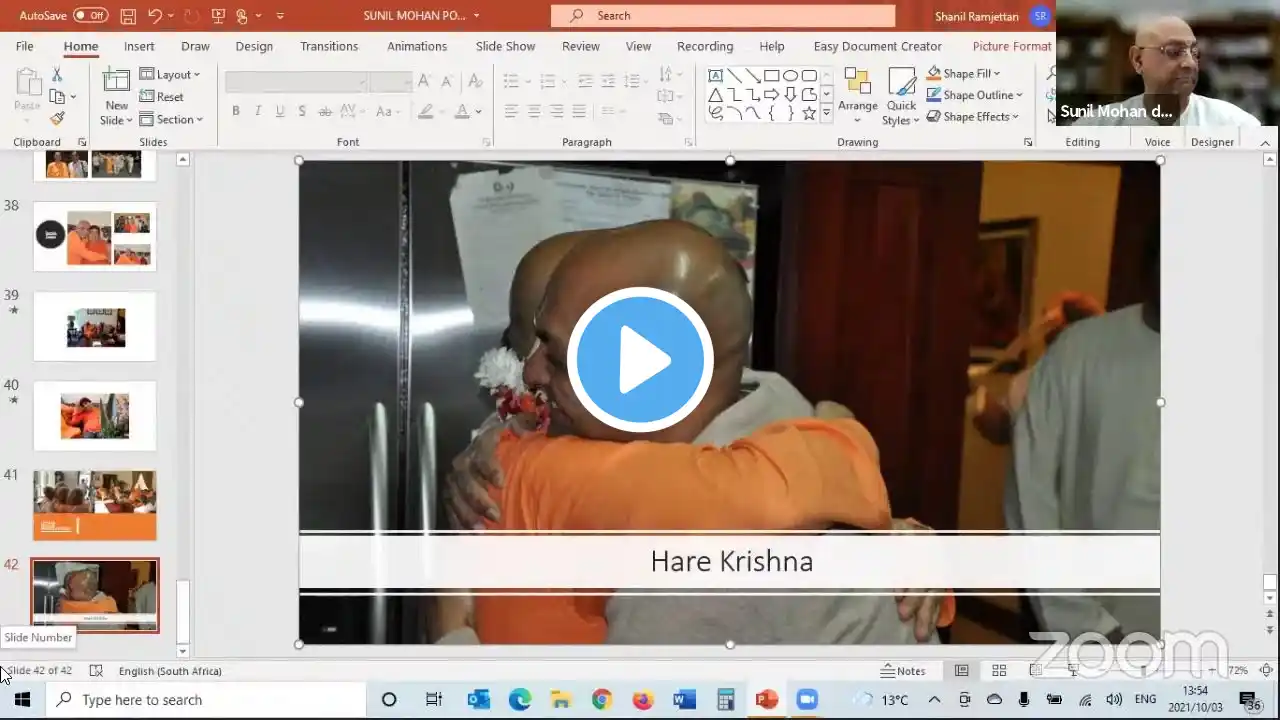
Task: Open the Shape Fill dropdown
Action: coord(963,74)
